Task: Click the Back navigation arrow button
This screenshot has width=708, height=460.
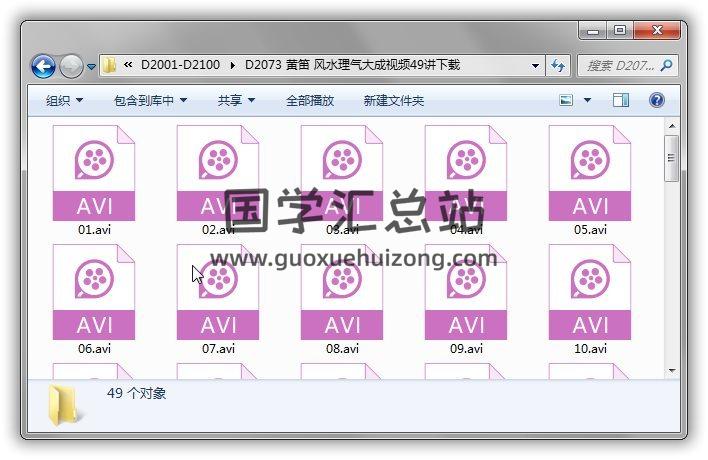Action: pos(43,66)
